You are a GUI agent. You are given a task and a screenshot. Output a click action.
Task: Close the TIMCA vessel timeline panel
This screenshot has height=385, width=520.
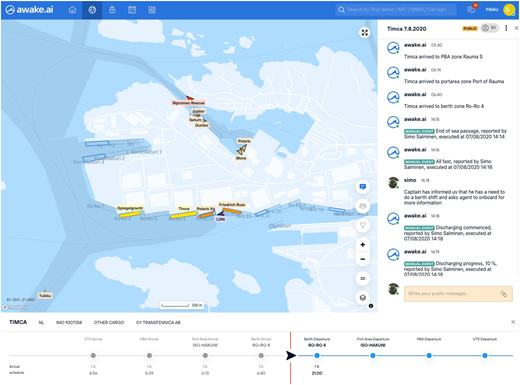click(x=513, y=322)
